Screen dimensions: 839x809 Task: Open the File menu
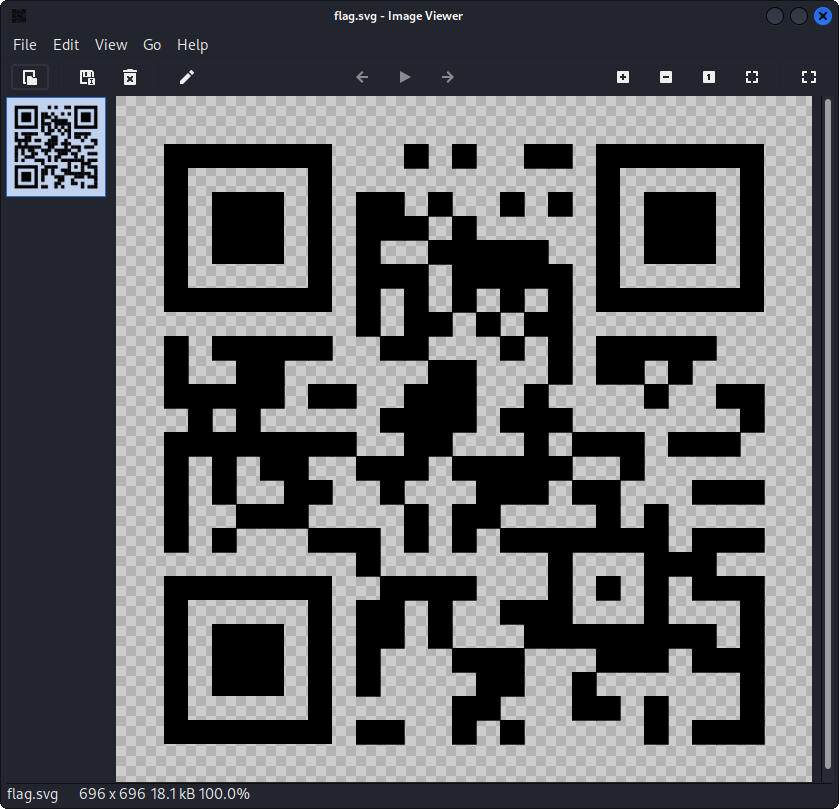pos(24,45)
